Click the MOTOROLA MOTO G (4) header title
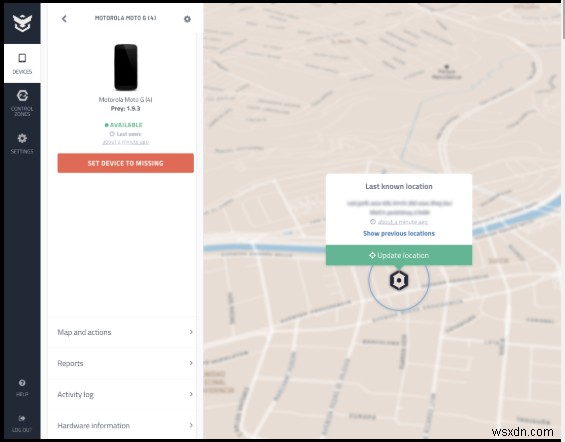Screen dimensions: 565x442 (x=125, y=18)
